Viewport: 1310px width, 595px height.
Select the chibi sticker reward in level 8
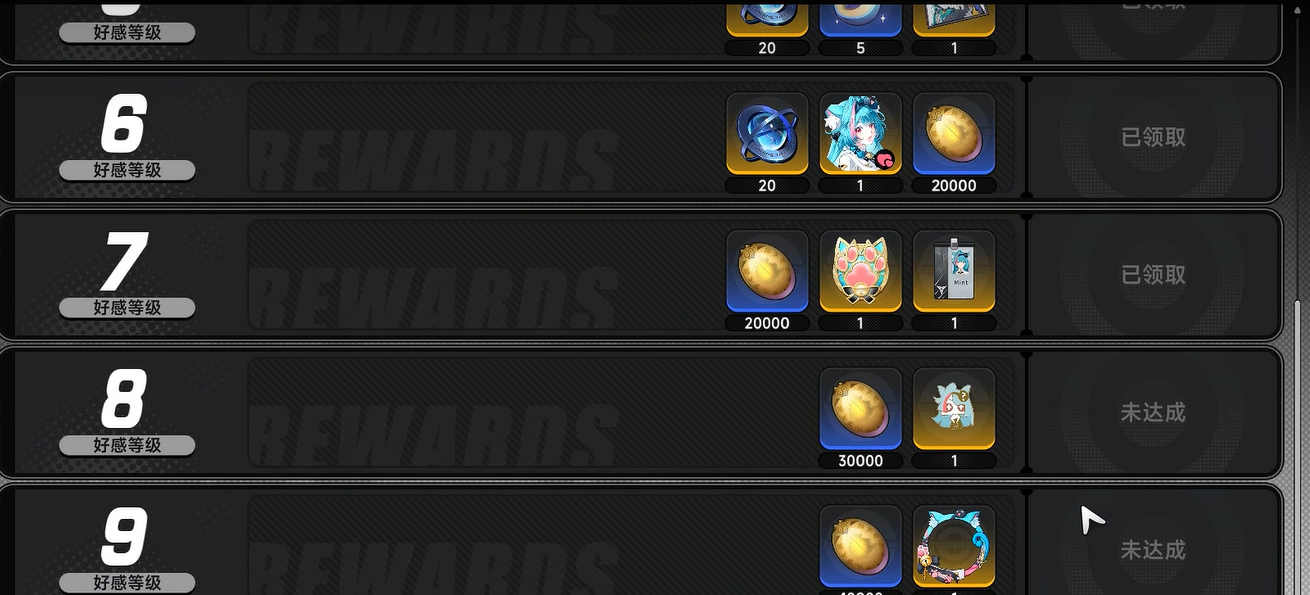click(x=954, y=409)
